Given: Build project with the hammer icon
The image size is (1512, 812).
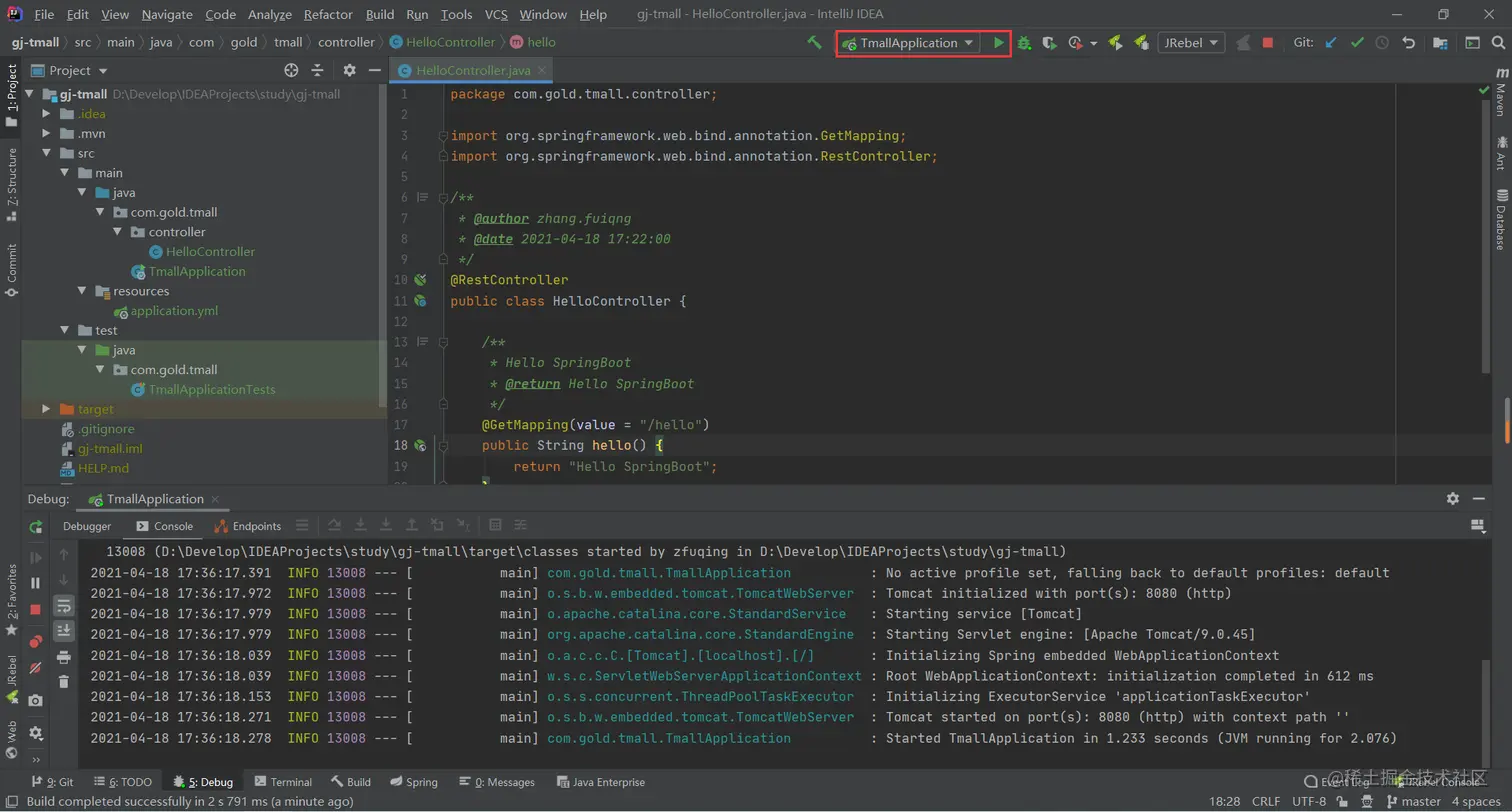Looking at the screenshot, I should point(815,43).
